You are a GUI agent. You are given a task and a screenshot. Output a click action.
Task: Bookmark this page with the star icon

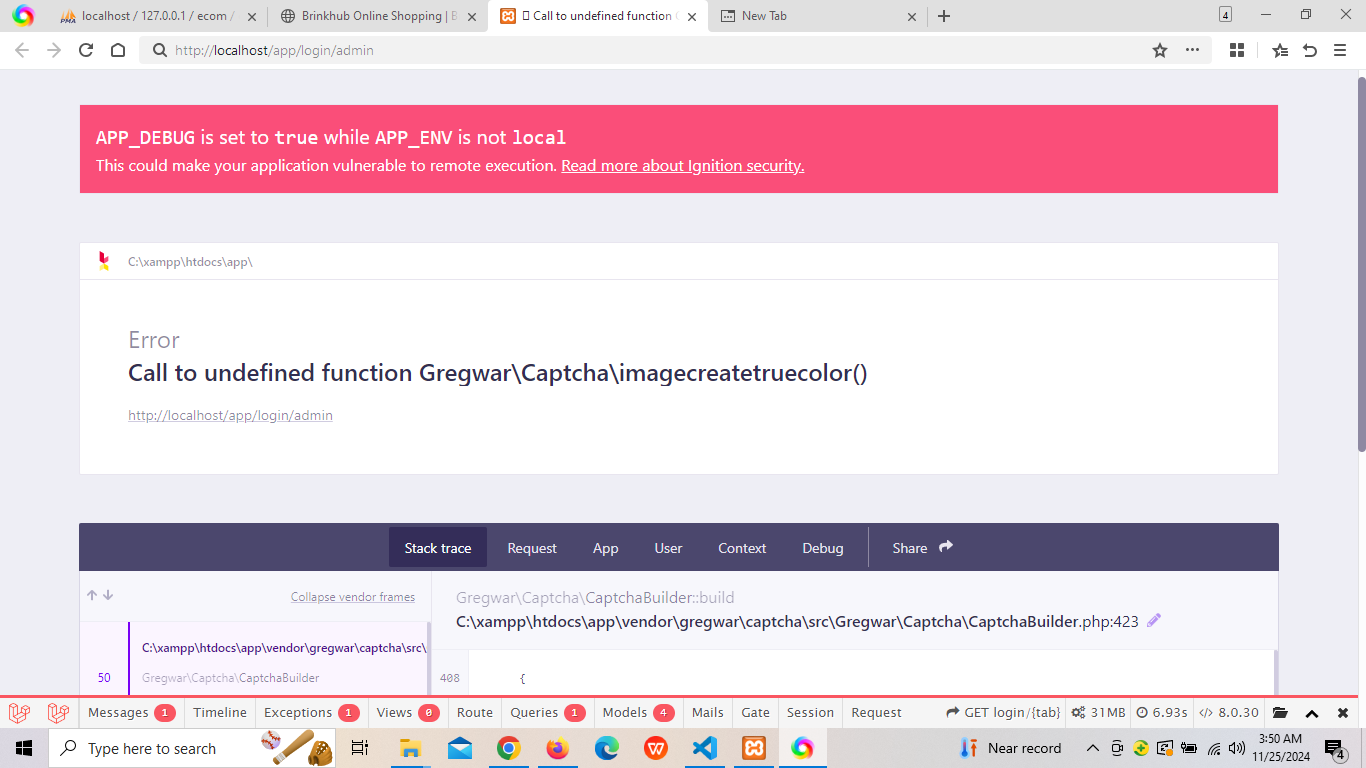click(1160, 50)
